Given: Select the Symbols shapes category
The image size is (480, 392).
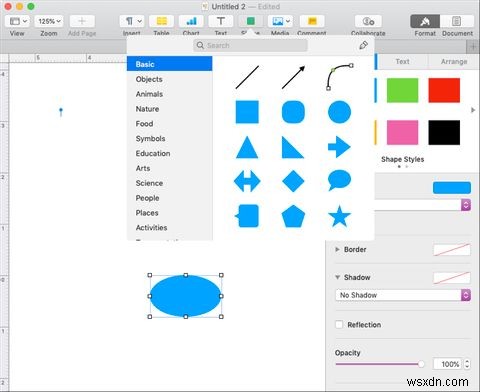Looking at the screenshot, I should pyautogui.click(x=169, y=139).
